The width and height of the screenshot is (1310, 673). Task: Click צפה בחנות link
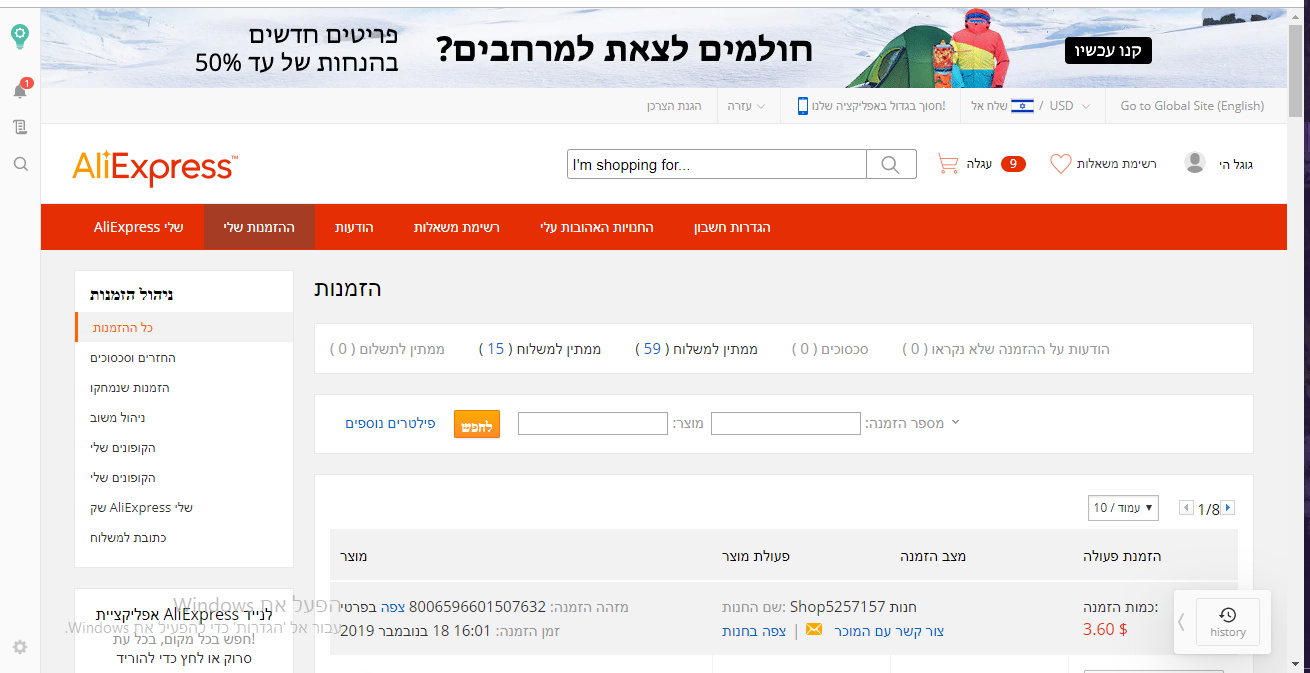coord(754,631)
